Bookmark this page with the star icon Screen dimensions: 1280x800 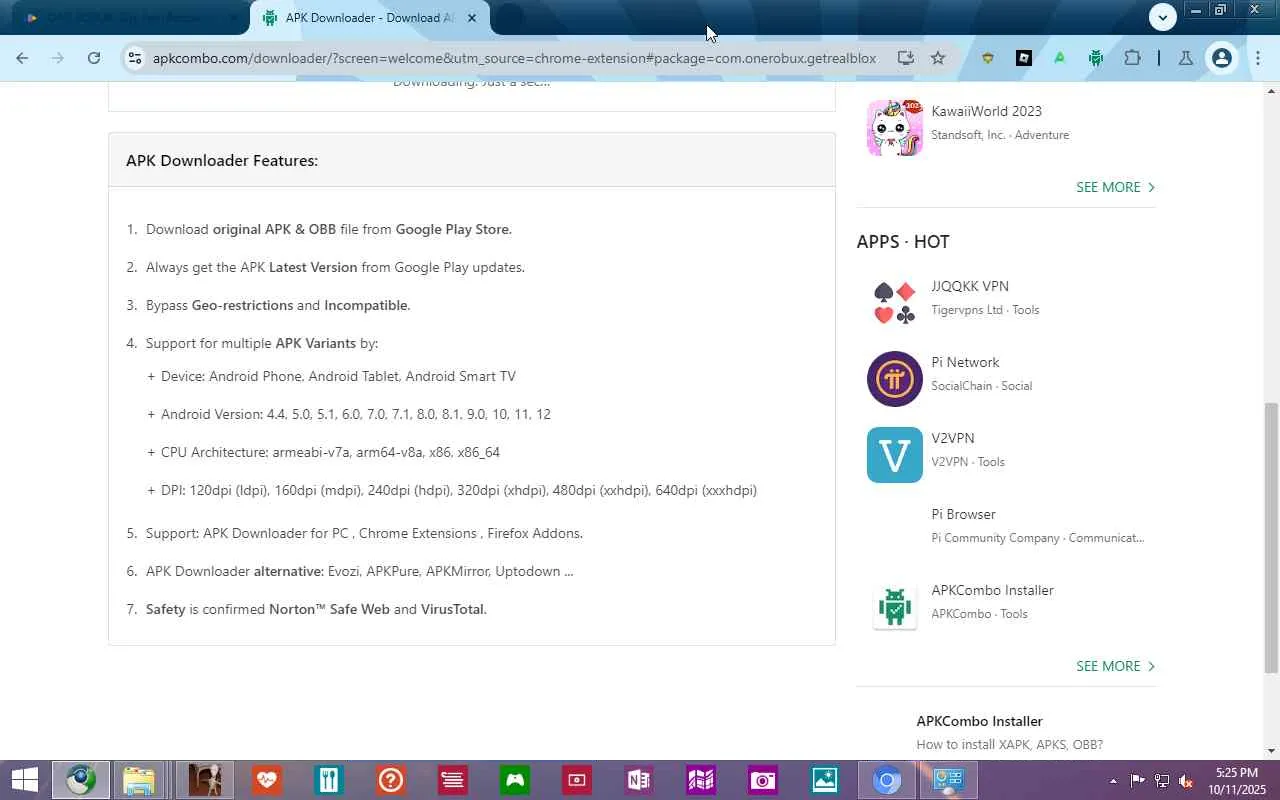tap(938, 58)
